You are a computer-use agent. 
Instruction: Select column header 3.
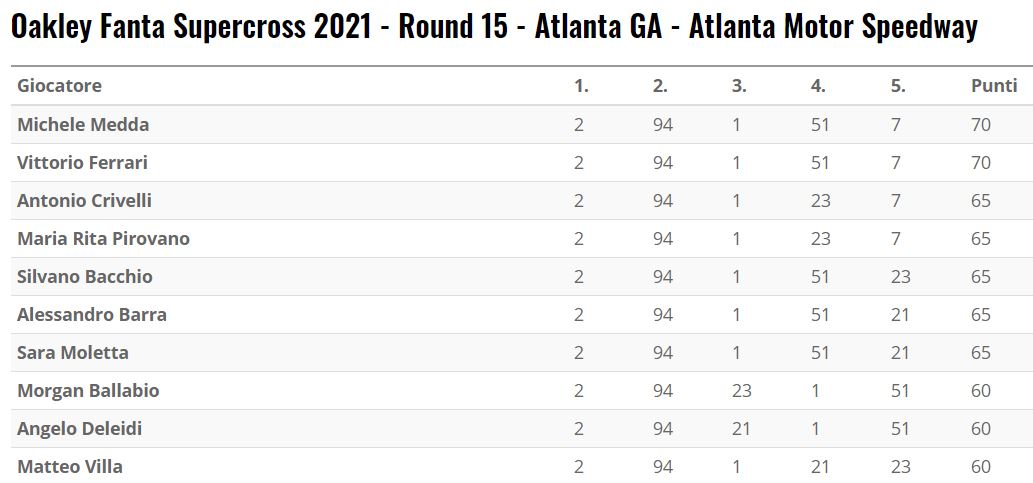coord(739,86)
